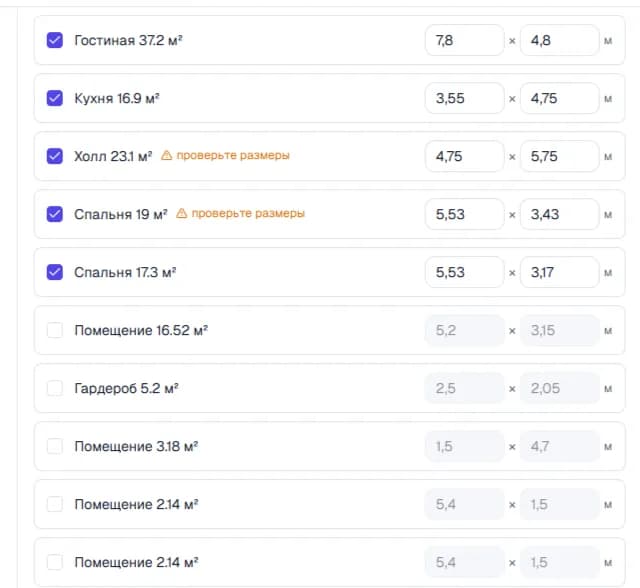
Task: Toggle the Холл 23.1 м² checkbox
Action: point(55,156)
